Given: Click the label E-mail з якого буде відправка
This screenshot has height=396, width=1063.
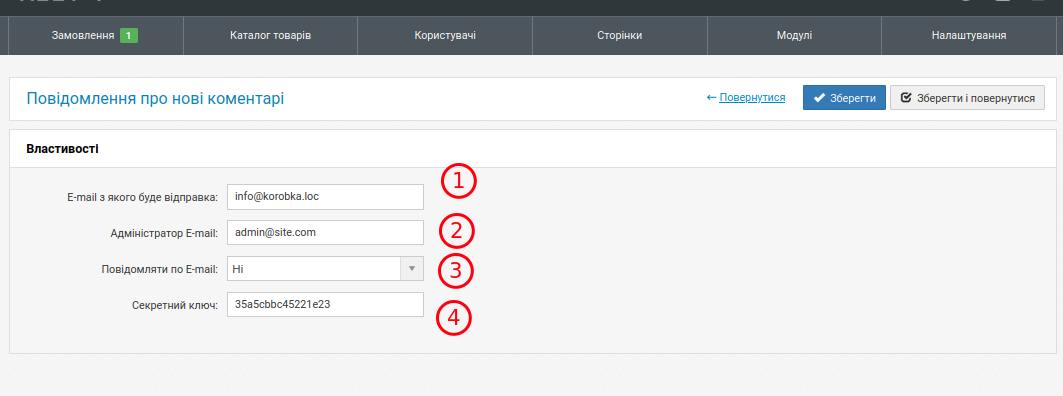Looking at the screenshot, I should click(142, 197).
